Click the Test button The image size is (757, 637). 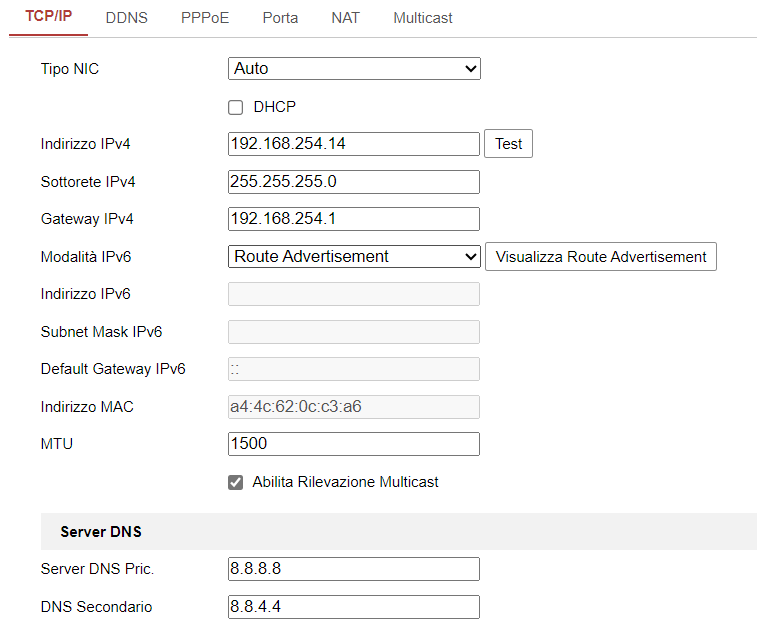508,144
